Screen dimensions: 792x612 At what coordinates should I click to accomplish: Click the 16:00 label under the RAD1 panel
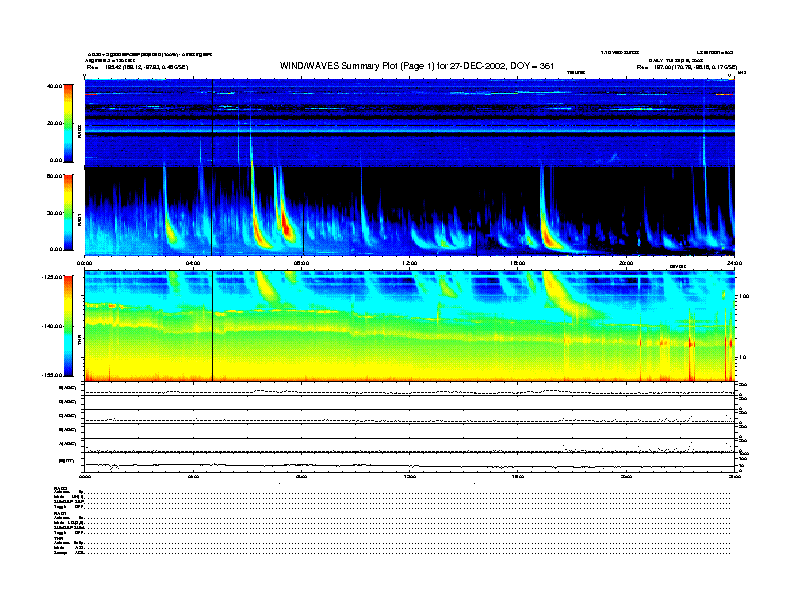(x=518, y=263)
